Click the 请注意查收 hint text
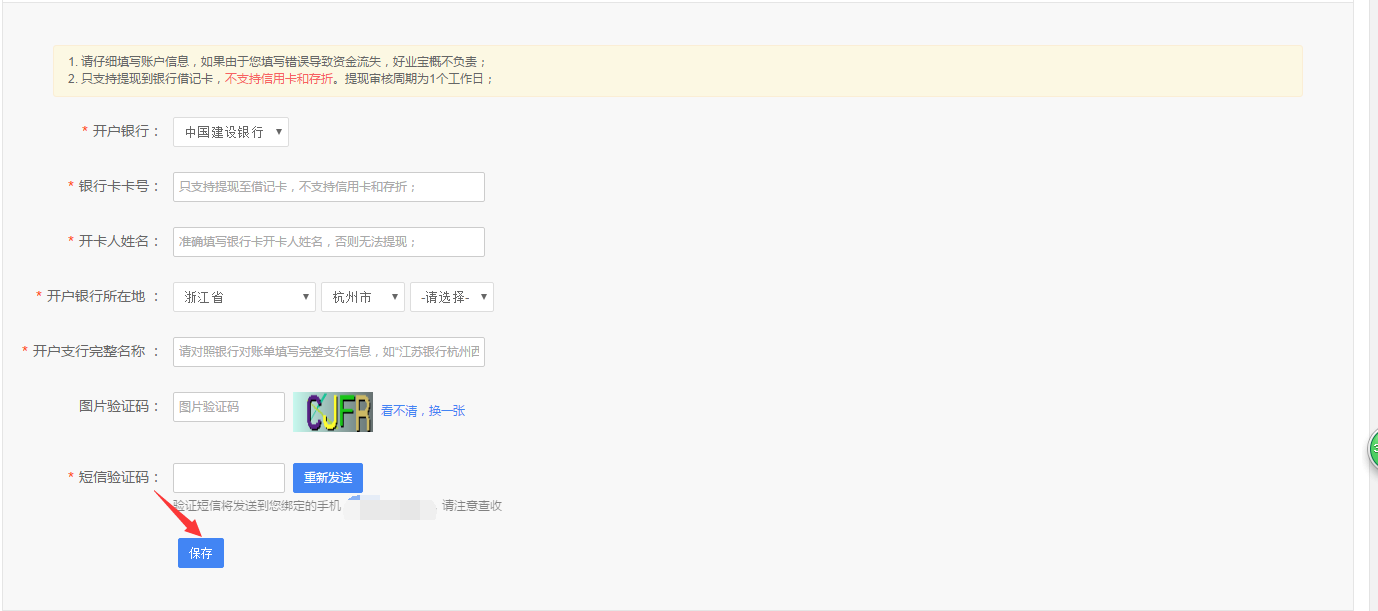Screen dimensions: 1378x611 pos(472,506)
